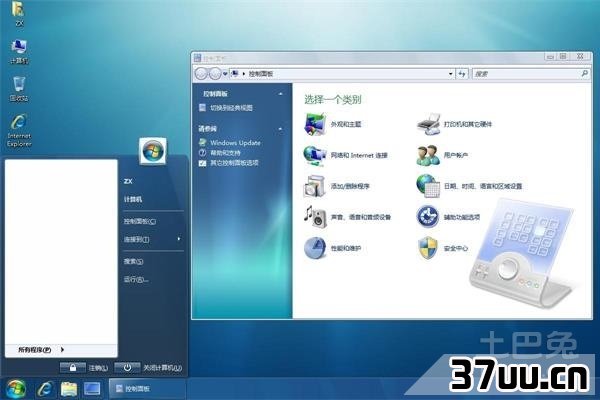Open the 声音、语音和音频设备 speaker icon
This screenshot has width=600, height=400.
click(x=315, y=217)
